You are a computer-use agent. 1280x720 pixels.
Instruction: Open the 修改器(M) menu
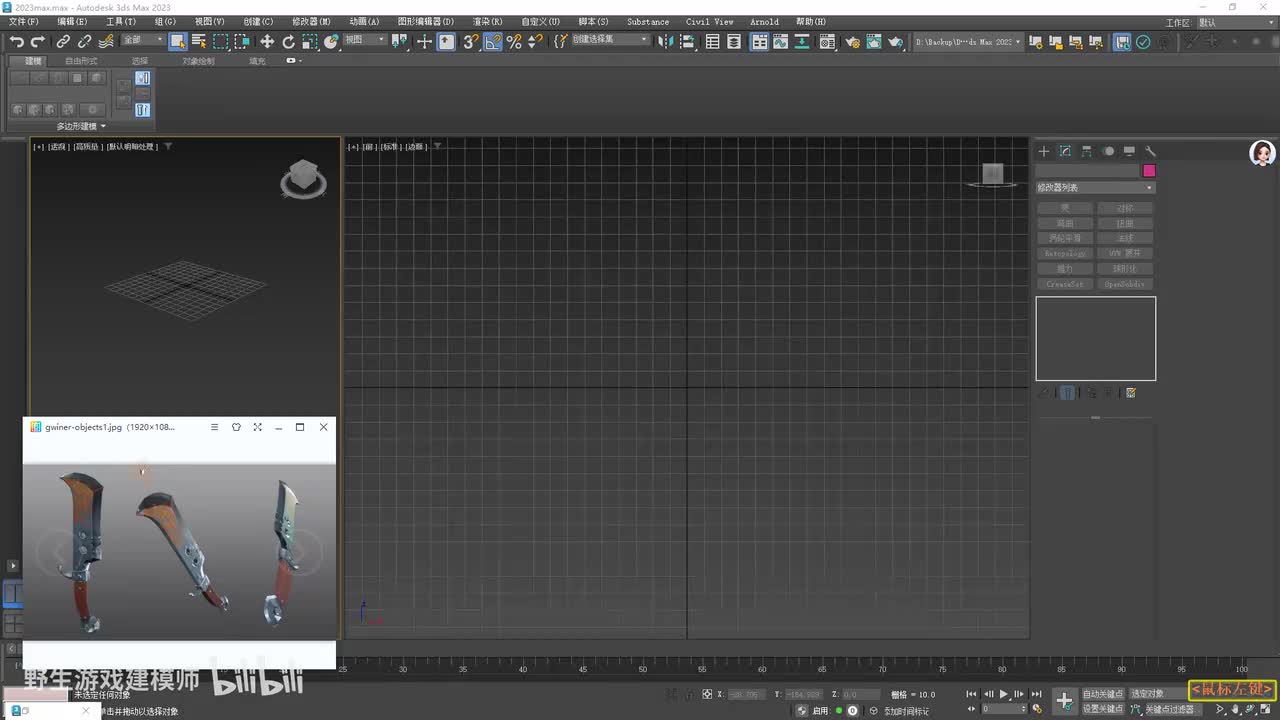coord(311,22)
